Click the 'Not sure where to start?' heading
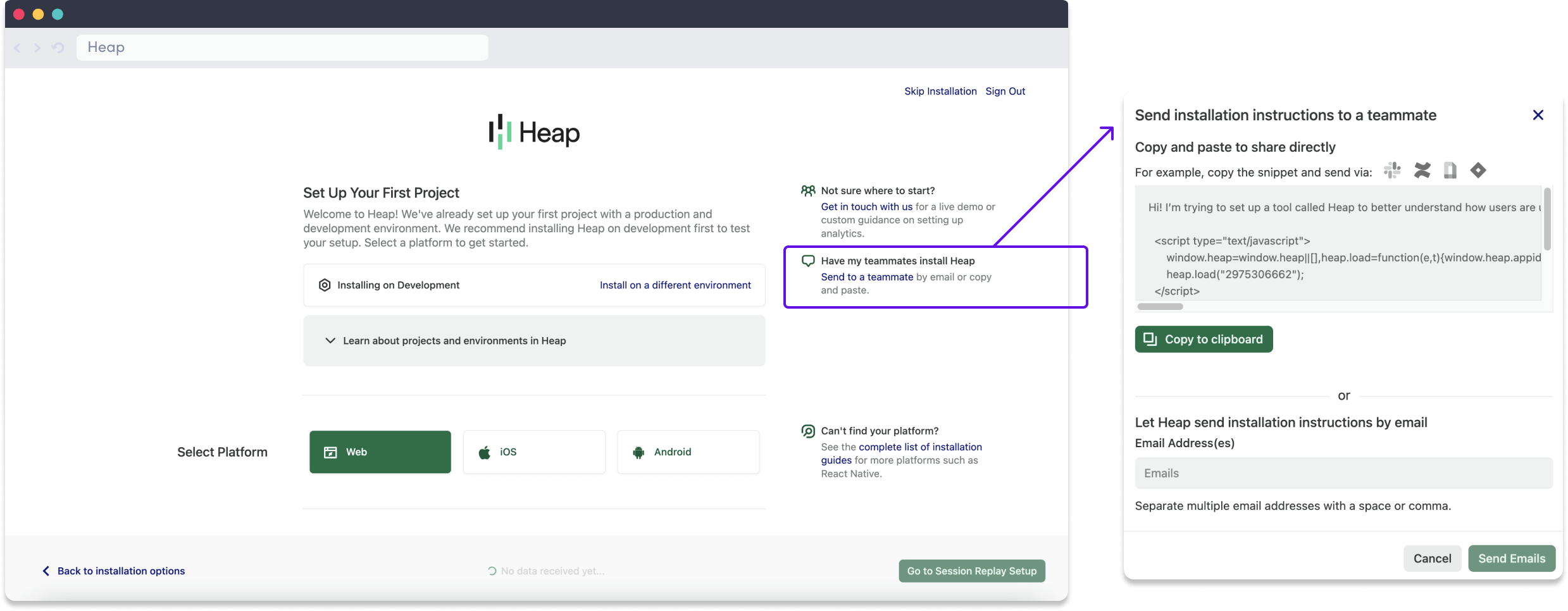1568x611 pixels. [x=878, y=190]
